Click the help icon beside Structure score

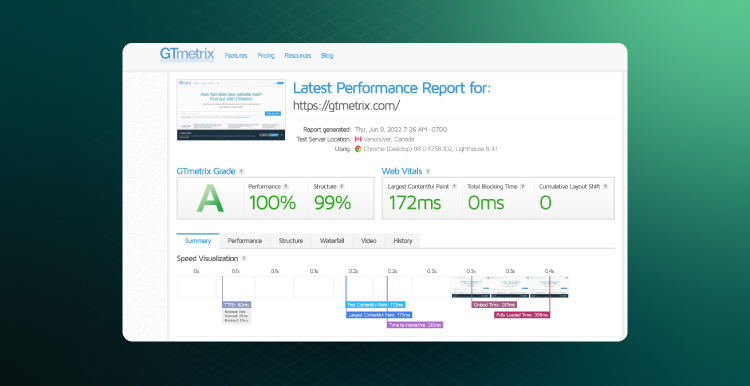(342, 187)
